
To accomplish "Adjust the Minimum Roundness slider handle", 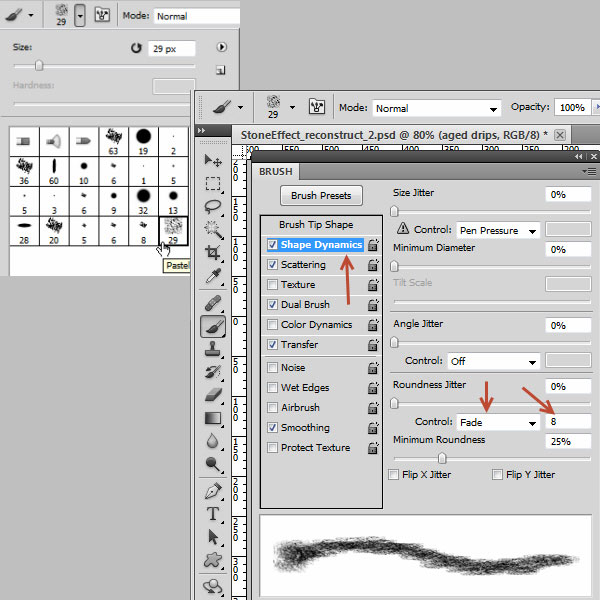I will tap(442, 458).
